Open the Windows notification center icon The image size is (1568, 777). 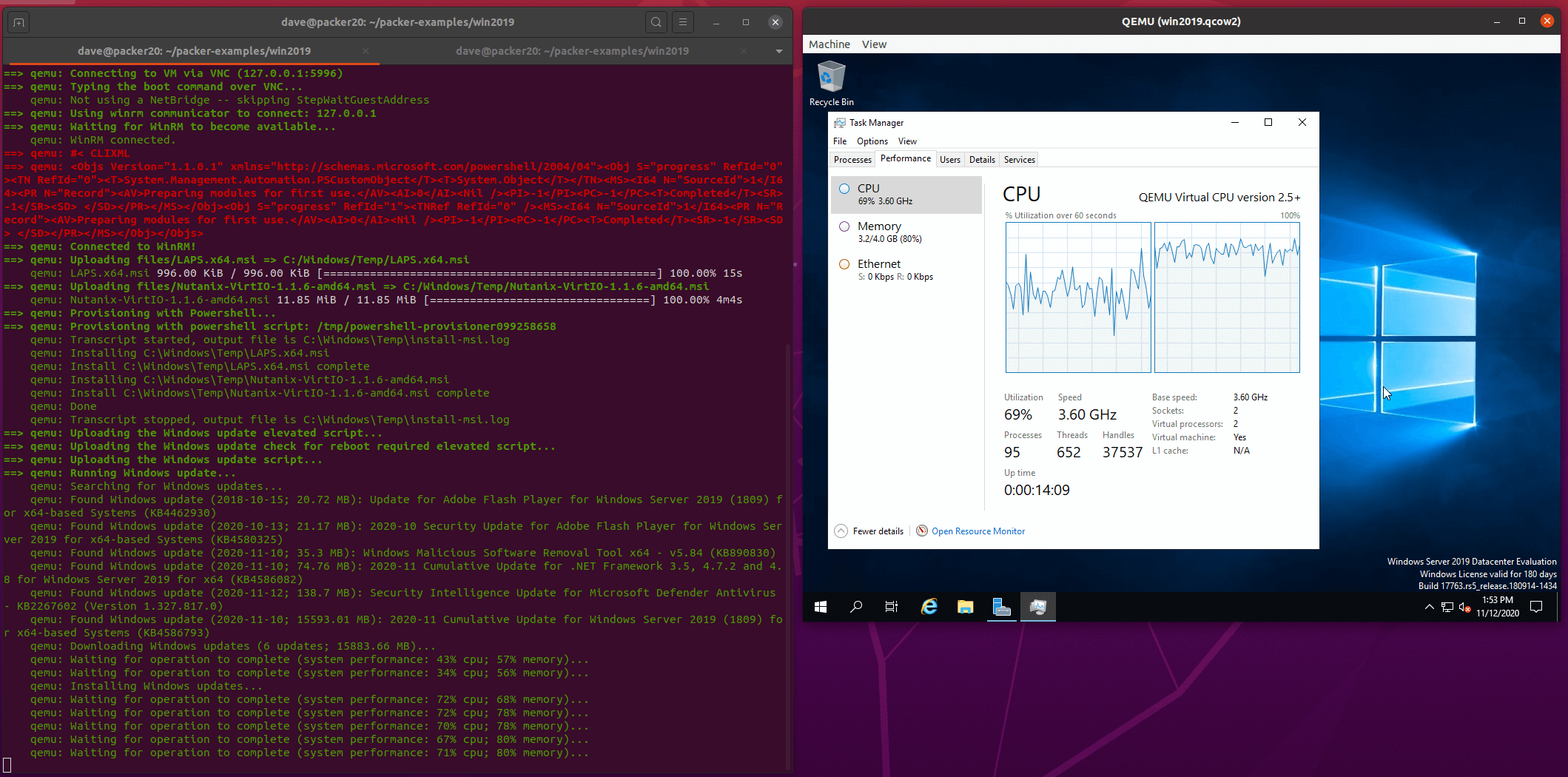click(x=1536, y=607)
